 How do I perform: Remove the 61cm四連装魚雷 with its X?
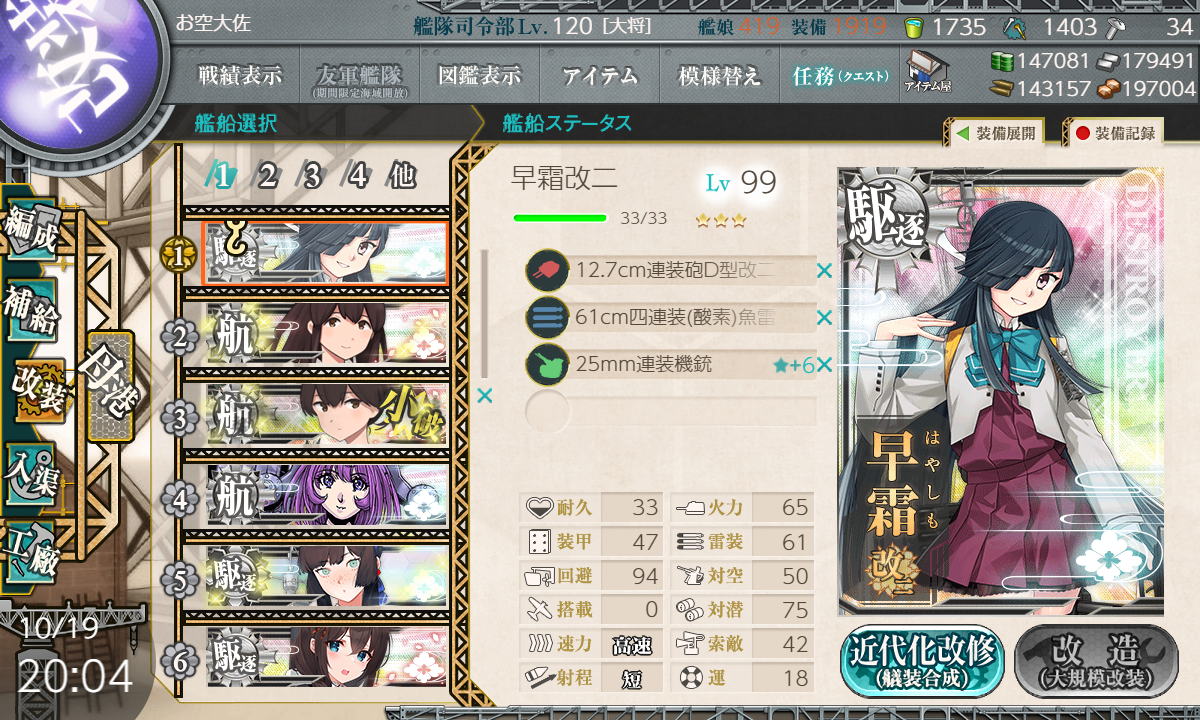(824, 318)
